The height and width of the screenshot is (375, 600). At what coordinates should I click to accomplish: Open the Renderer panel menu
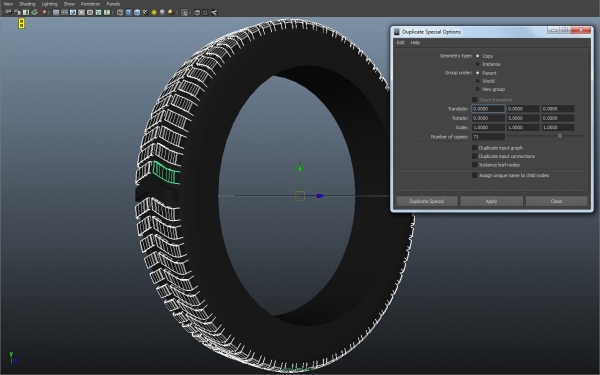click(90, 4)
